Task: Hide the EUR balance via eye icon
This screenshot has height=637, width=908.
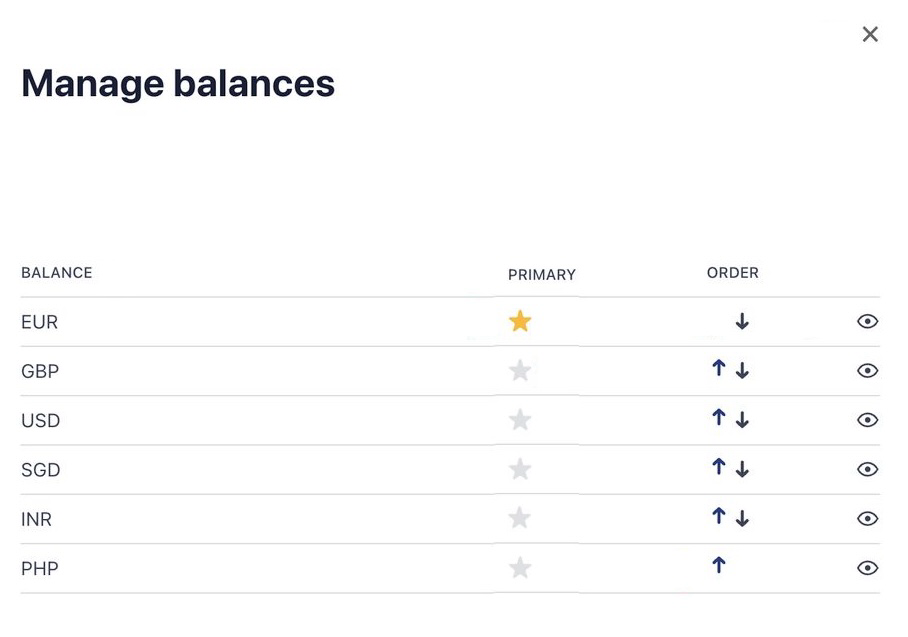Action: click(x=868, y=322)
